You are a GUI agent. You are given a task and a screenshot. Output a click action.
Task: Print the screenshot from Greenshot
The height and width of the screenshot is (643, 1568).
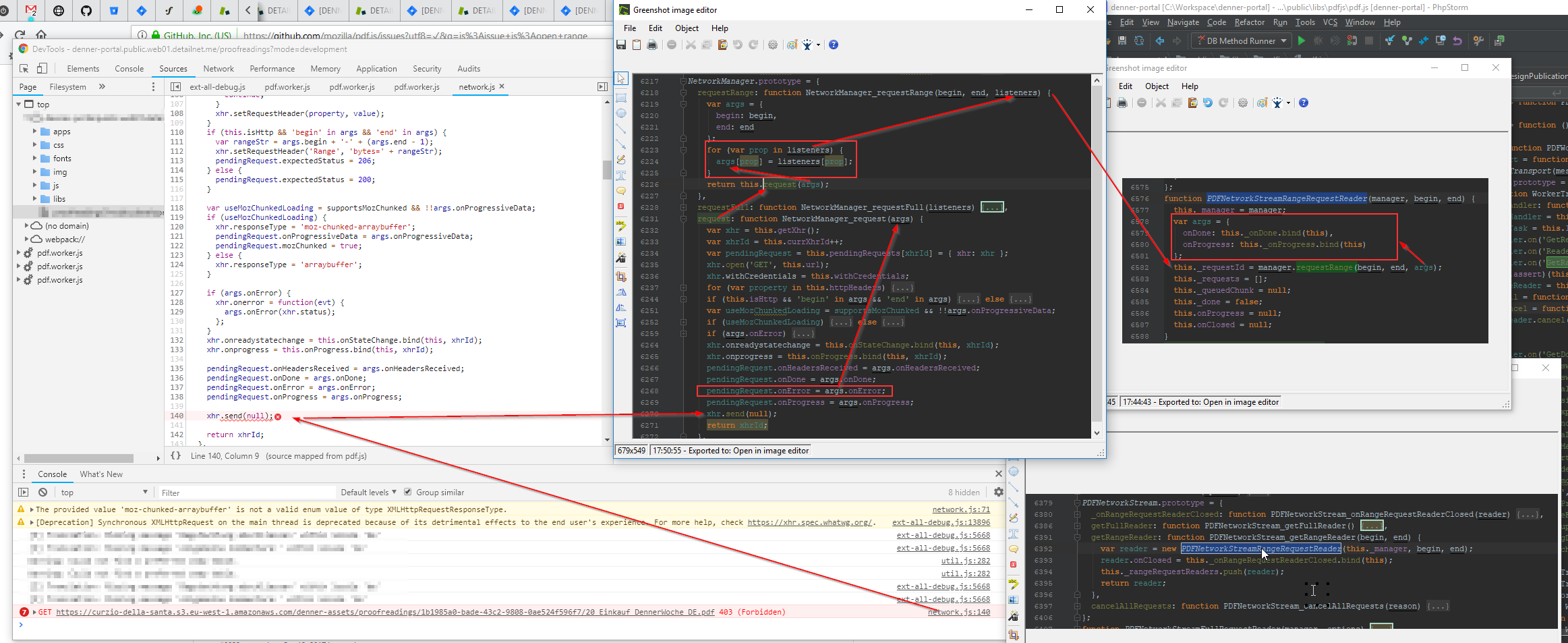pyautogui.click(x=652, y=45)
